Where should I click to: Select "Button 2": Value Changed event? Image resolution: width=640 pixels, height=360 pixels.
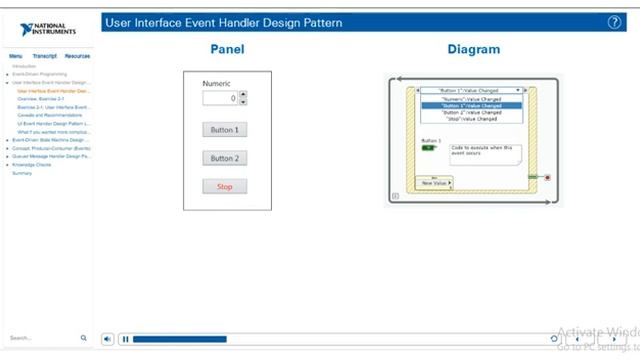(x=471, y=112)
